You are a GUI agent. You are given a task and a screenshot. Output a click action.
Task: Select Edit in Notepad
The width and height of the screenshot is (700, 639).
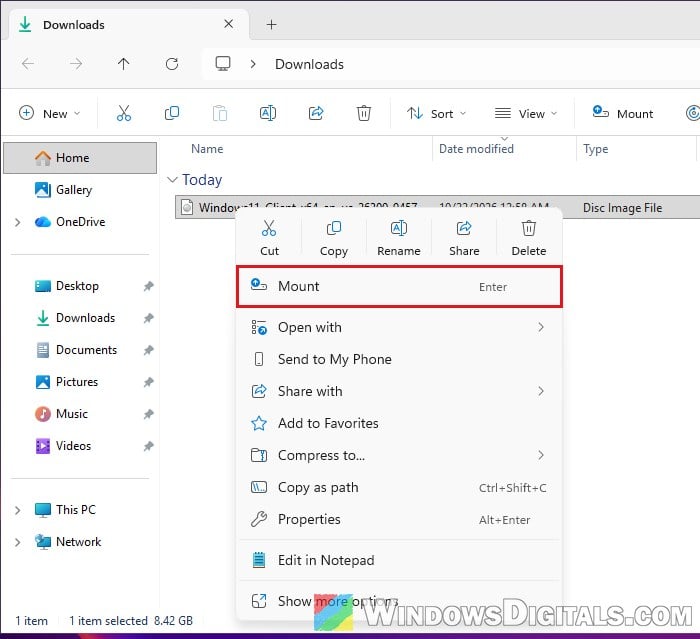pos(399,560)
